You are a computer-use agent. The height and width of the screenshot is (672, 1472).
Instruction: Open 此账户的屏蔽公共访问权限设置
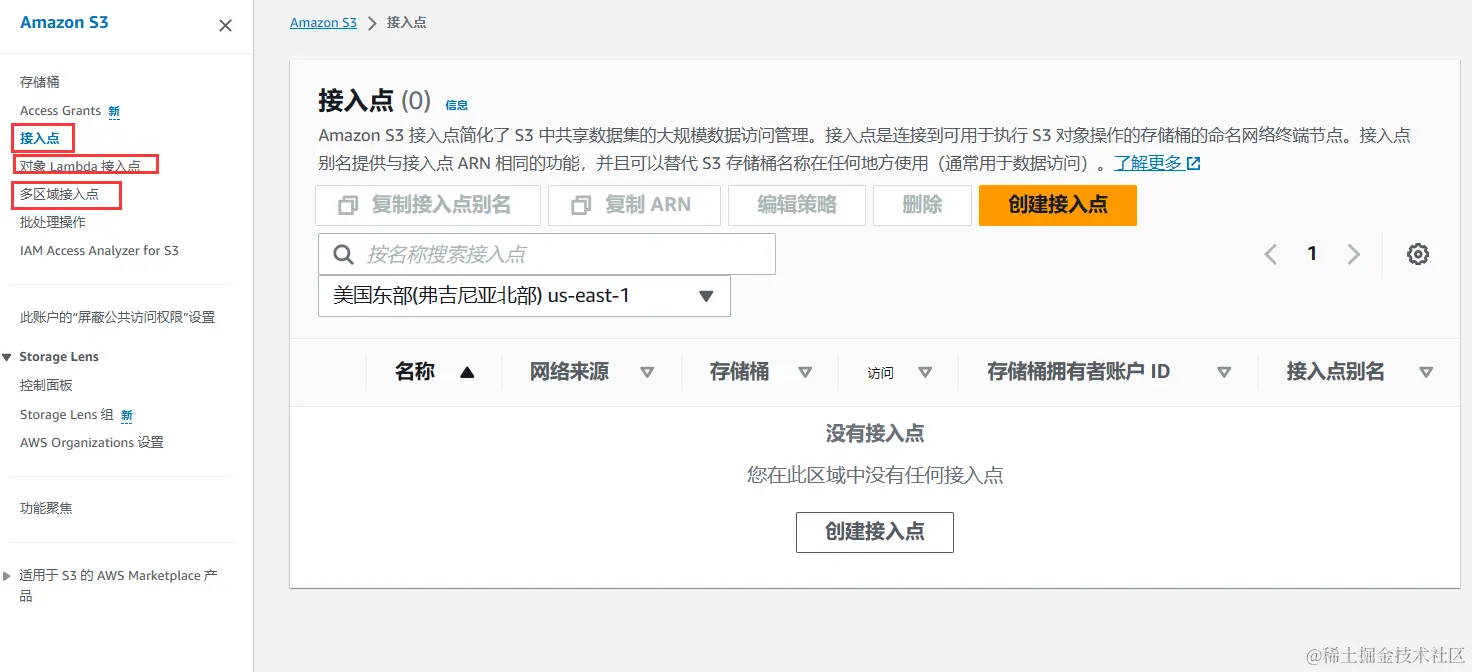(x=117, y=317)
